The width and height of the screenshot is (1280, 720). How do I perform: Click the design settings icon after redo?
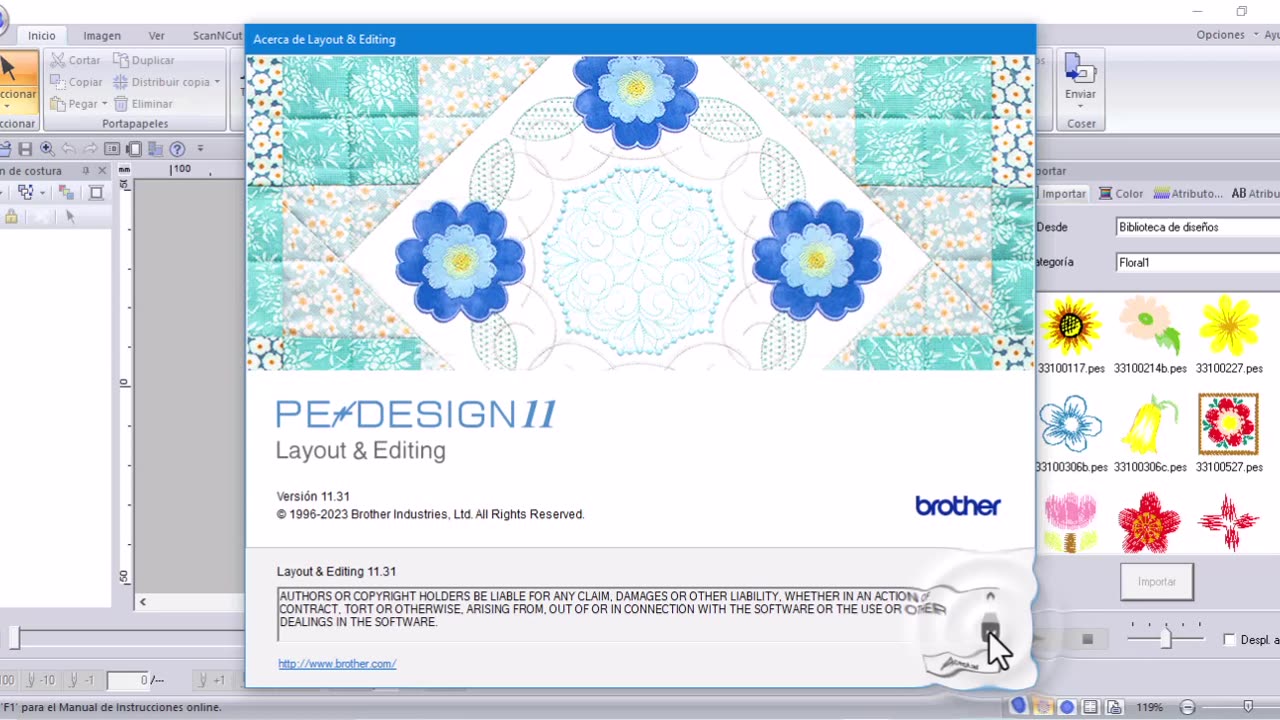[112, 149]
